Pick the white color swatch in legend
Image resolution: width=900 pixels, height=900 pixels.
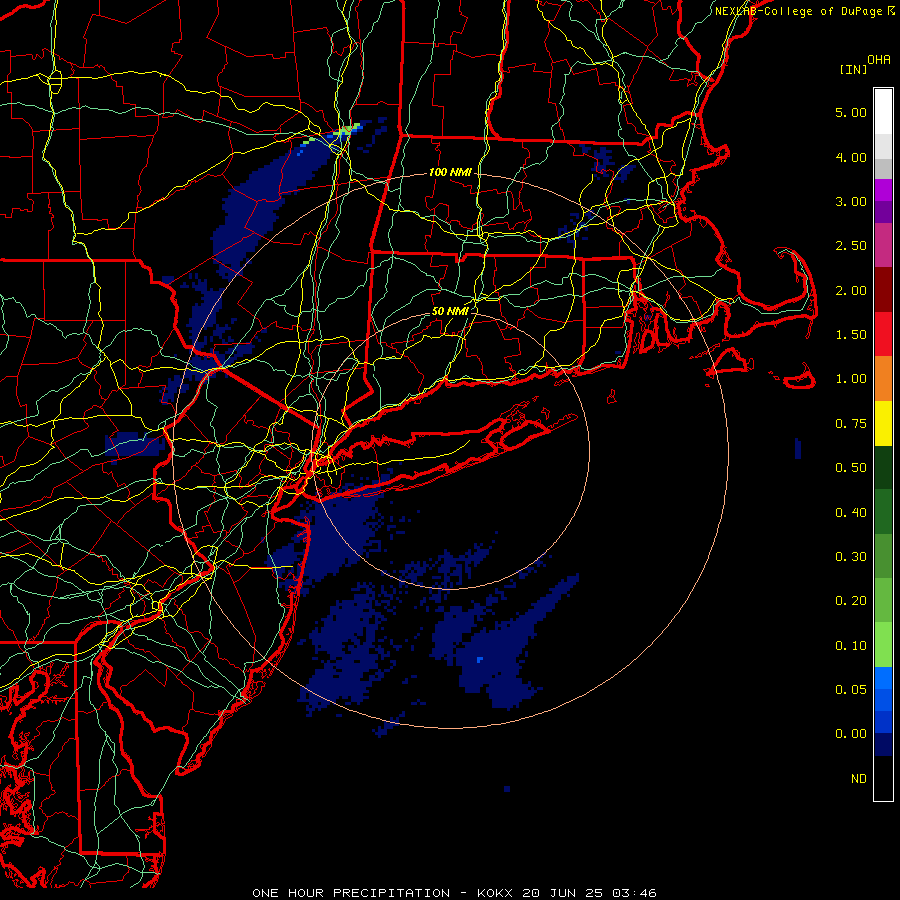[x=883, y=111]
